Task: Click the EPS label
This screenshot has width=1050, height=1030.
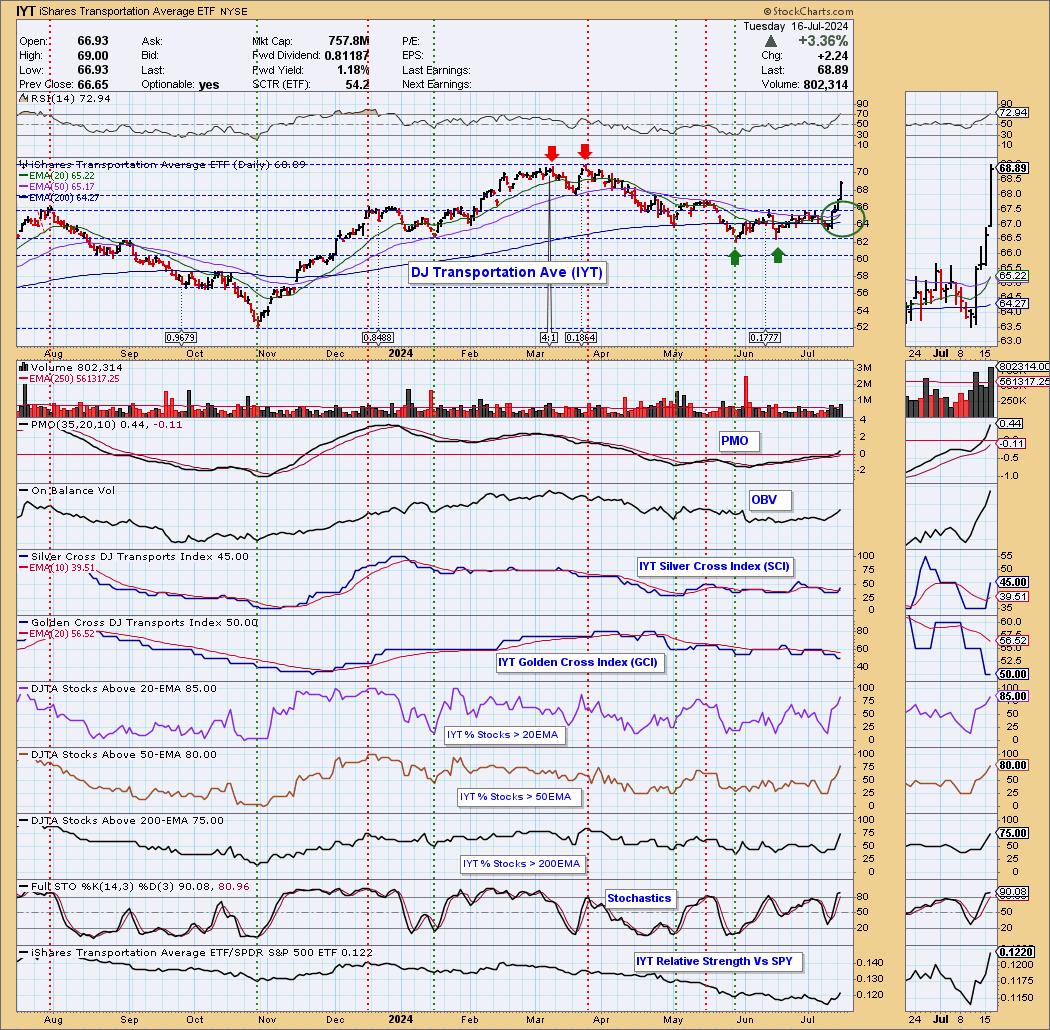Action: (412, 56)
